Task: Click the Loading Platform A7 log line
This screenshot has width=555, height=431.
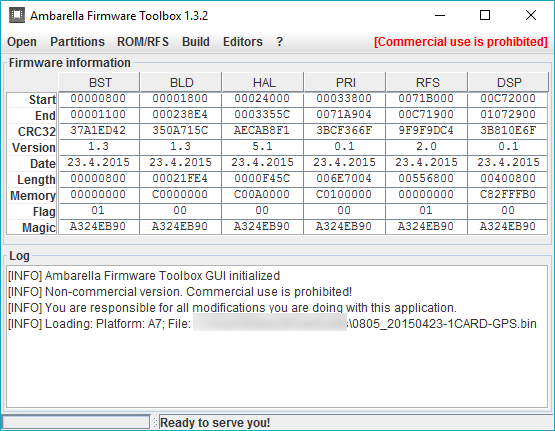Action: [272, 324]
